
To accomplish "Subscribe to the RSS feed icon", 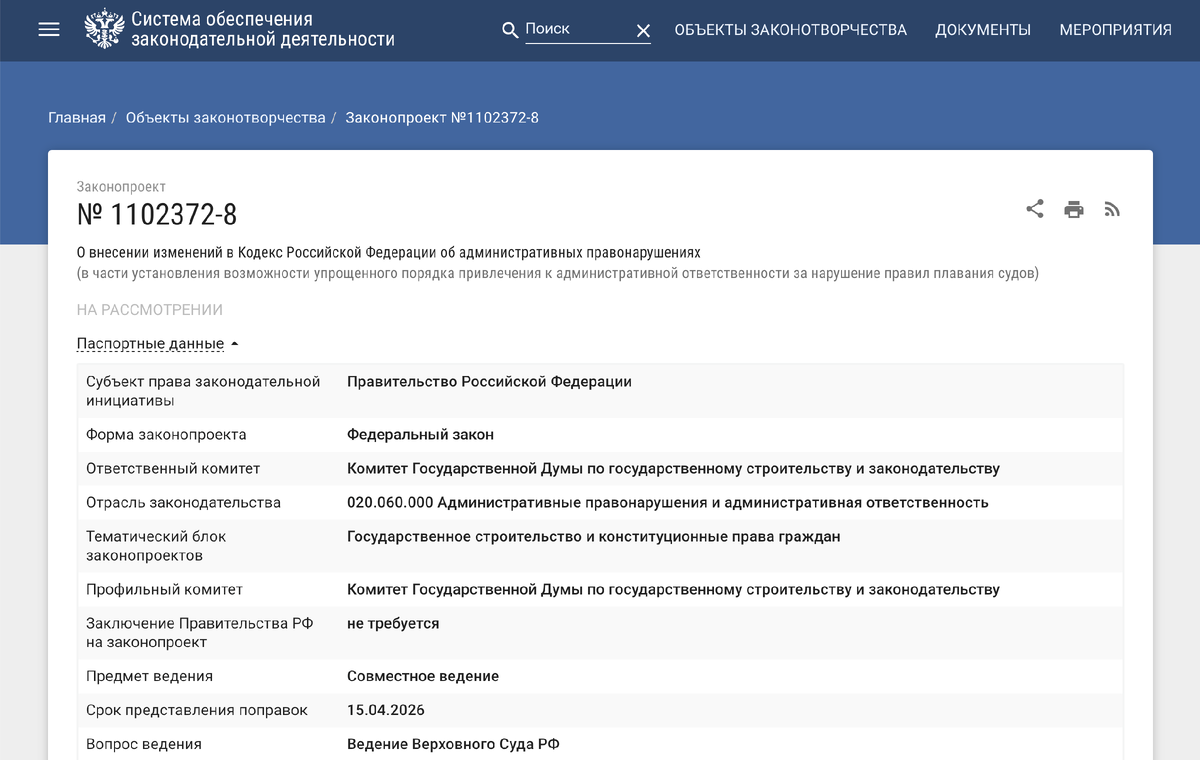I will 1112,209.
